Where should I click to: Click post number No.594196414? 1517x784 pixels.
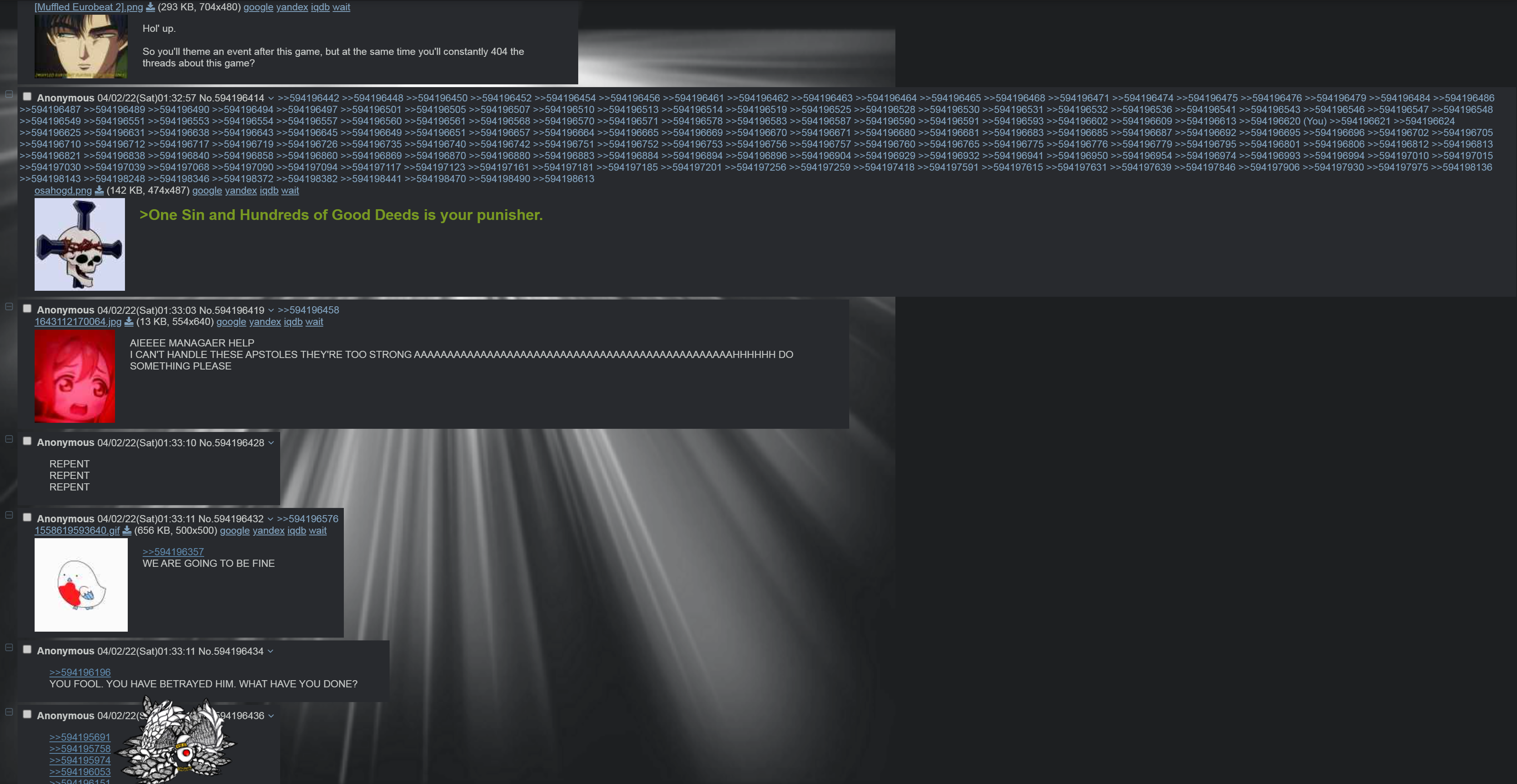point(232,98)
